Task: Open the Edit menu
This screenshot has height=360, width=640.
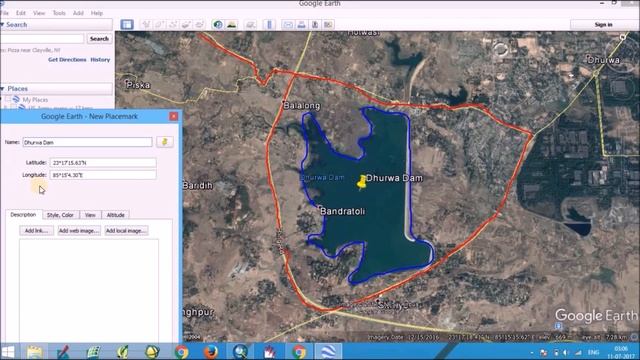Action: click(x=21, y=13)
